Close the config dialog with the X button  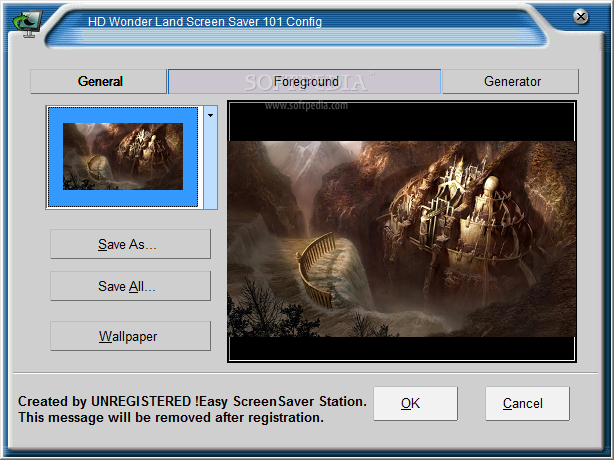581,16
